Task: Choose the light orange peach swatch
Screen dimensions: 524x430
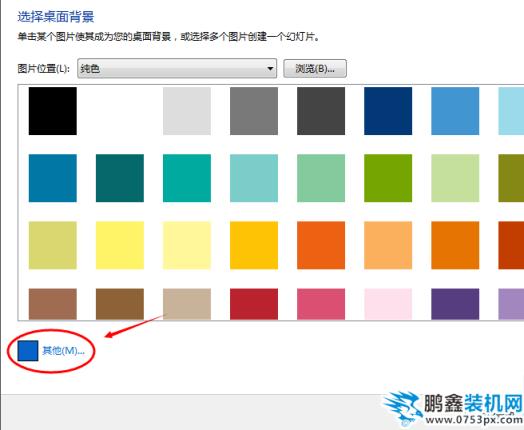Action: (x=388, y=245)
